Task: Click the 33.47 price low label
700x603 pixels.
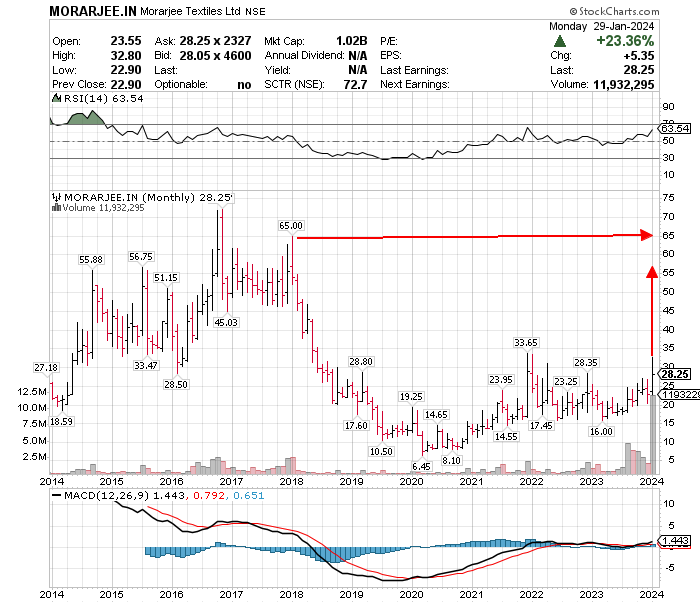Action: pyautogui.click(x=146, y=366)
